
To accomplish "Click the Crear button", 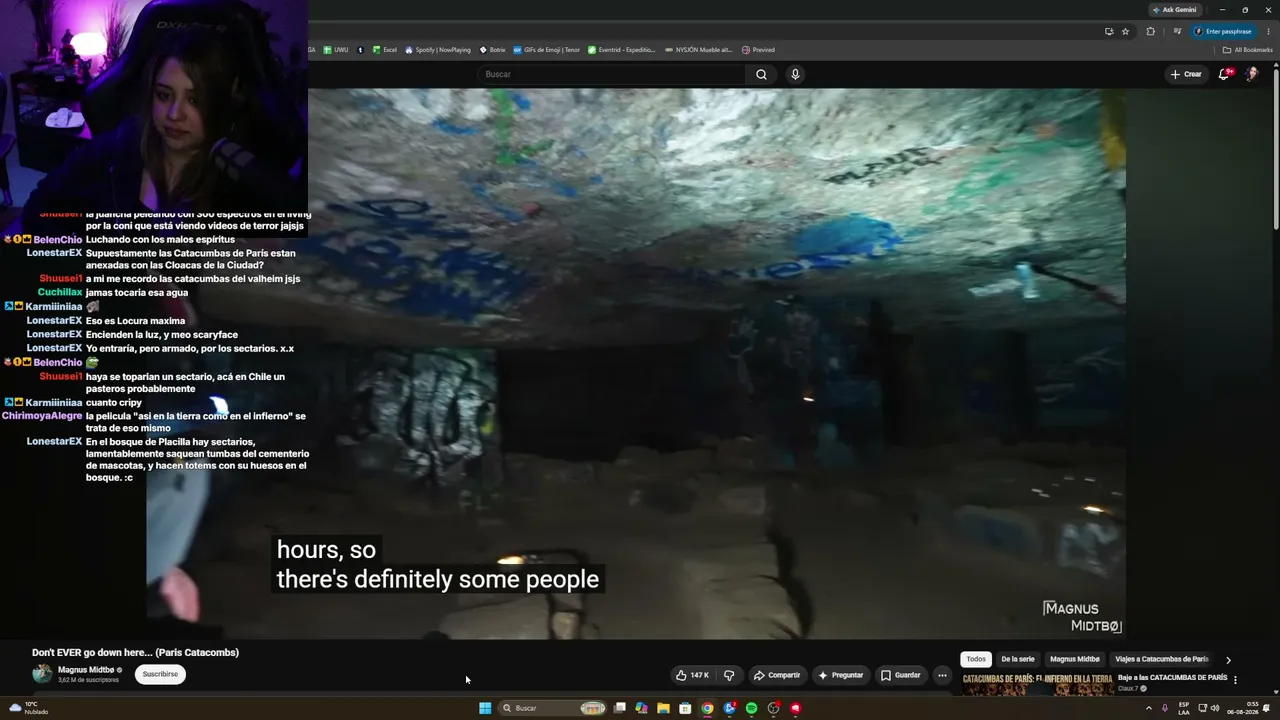I will [1186, 74].
